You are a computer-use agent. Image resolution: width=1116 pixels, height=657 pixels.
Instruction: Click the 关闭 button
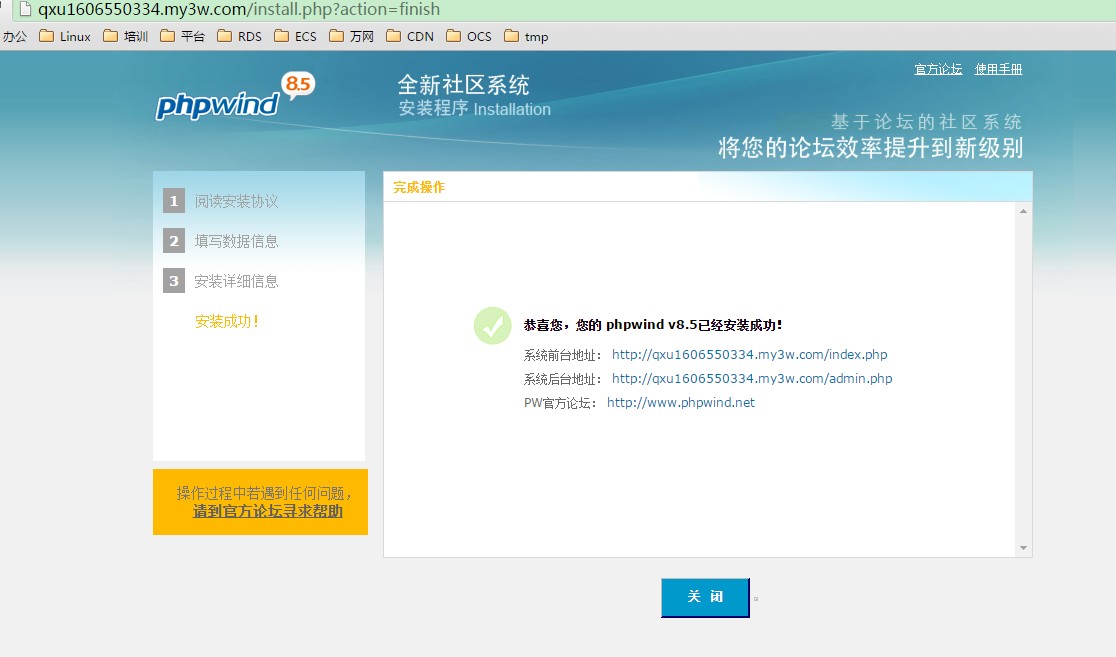(x=705, y=597)
